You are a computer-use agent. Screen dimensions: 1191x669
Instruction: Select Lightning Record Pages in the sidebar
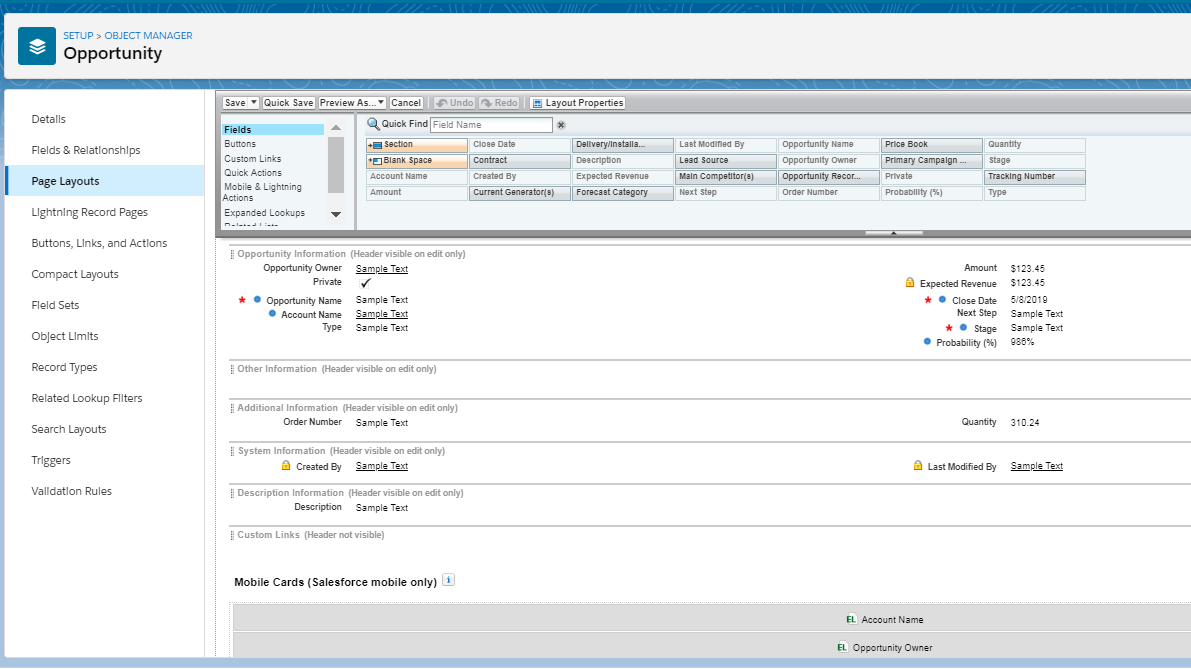pyautogui.click(x=90, y=212)
